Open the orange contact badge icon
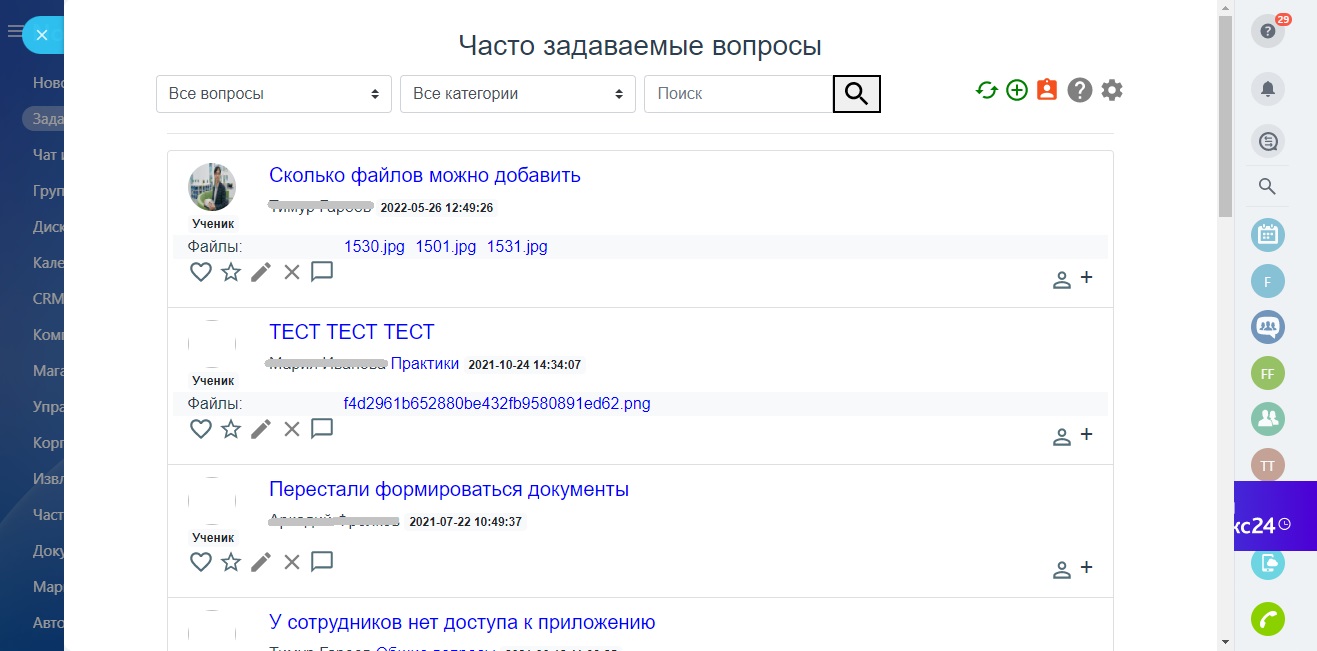Screen dimensions: 1317x651 pos(1047,90)
